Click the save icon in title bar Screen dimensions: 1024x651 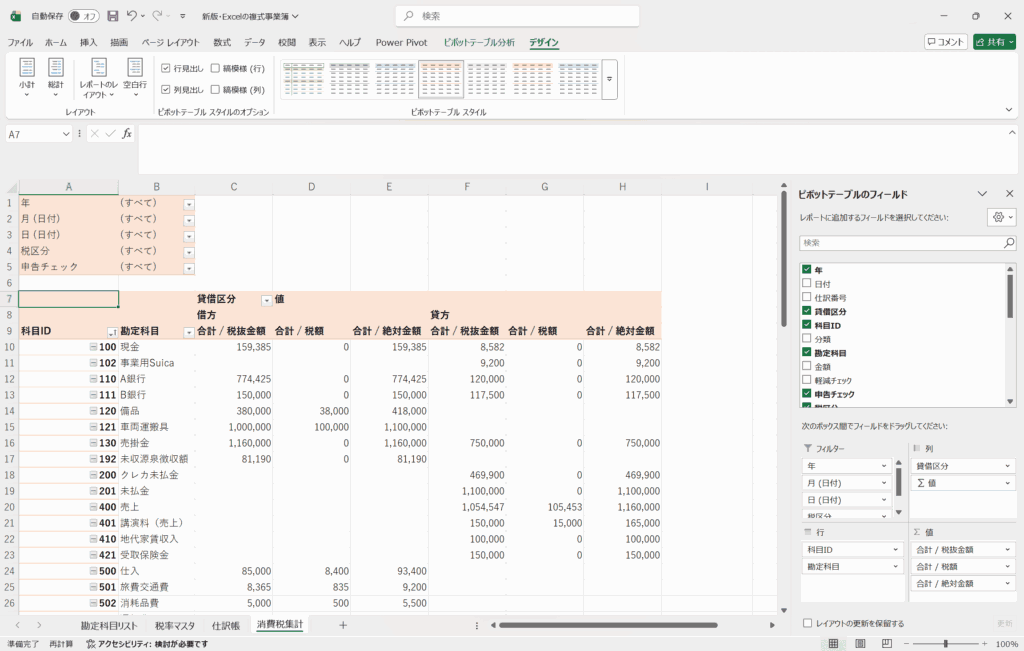(x=112, y=16)
